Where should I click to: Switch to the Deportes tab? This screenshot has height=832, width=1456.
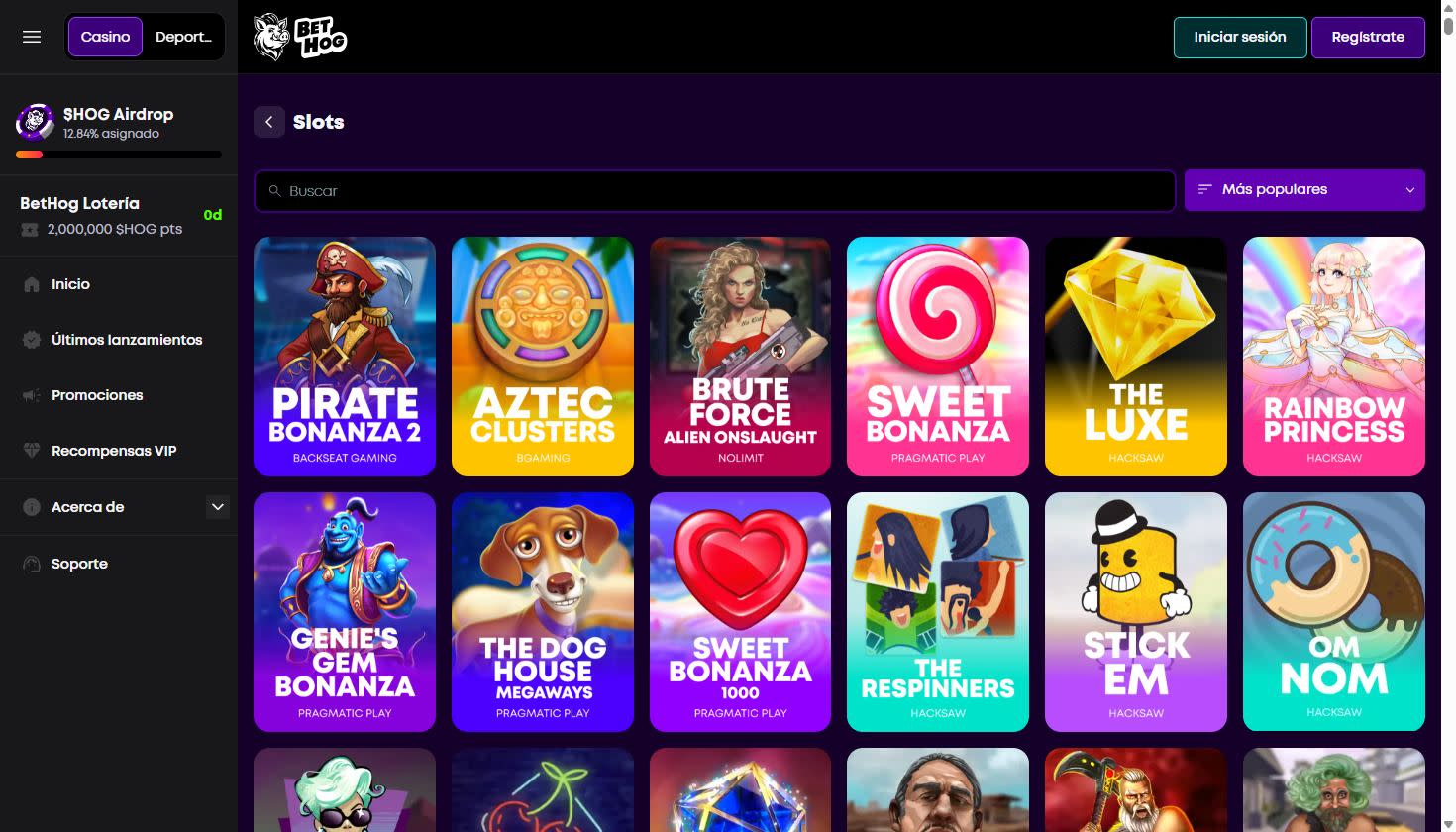[x=183, y=37]
